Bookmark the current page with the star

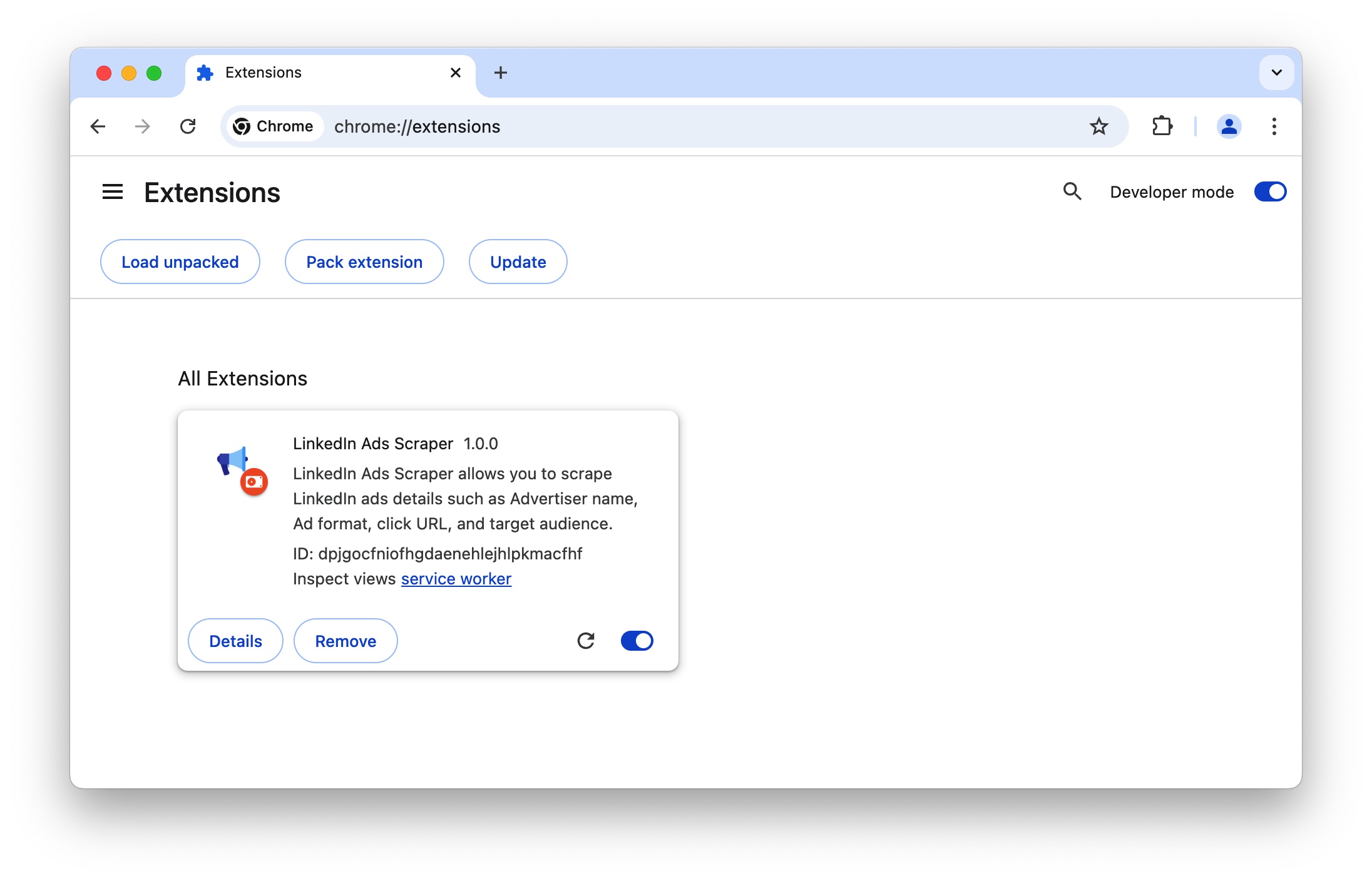tap(1099, 126)
